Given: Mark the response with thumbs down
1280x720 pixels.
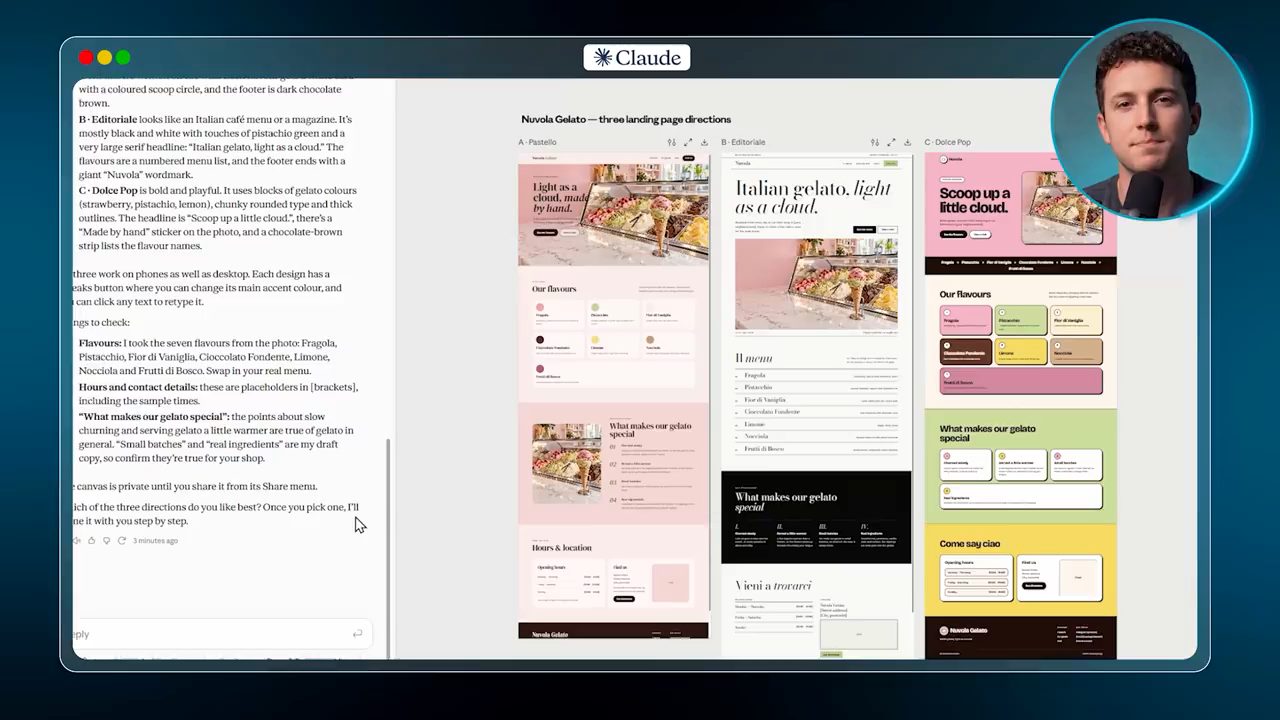Looking at the screenshot, I should pos(106,541).
